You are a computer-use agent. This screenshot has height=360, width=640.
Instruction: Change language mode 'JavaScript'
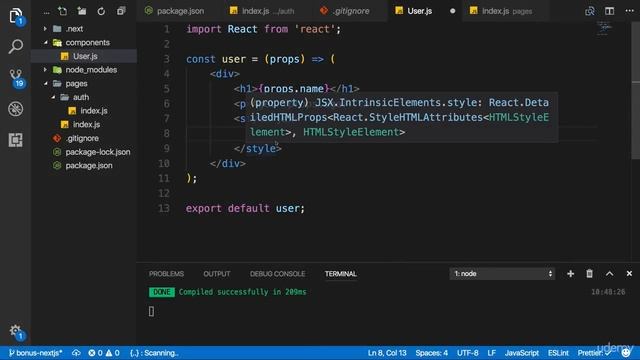click(x=522, y=353)
